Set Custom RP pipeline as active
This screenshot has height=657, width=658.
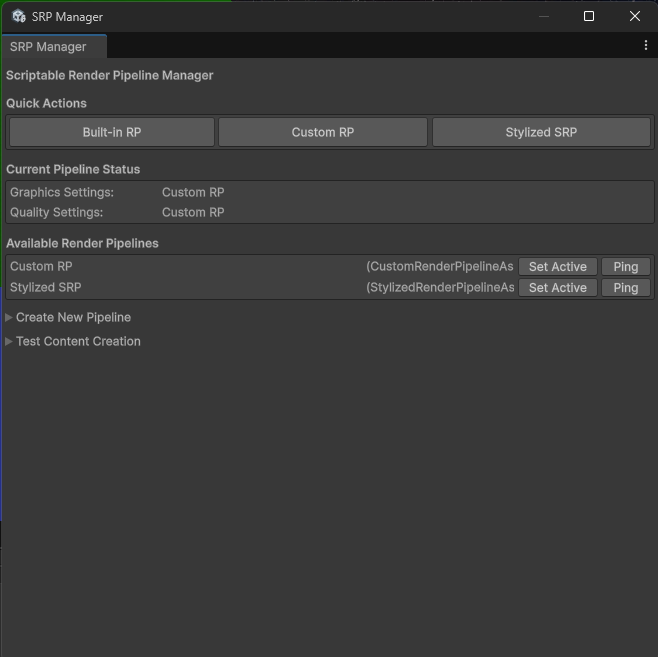(557, 267)
